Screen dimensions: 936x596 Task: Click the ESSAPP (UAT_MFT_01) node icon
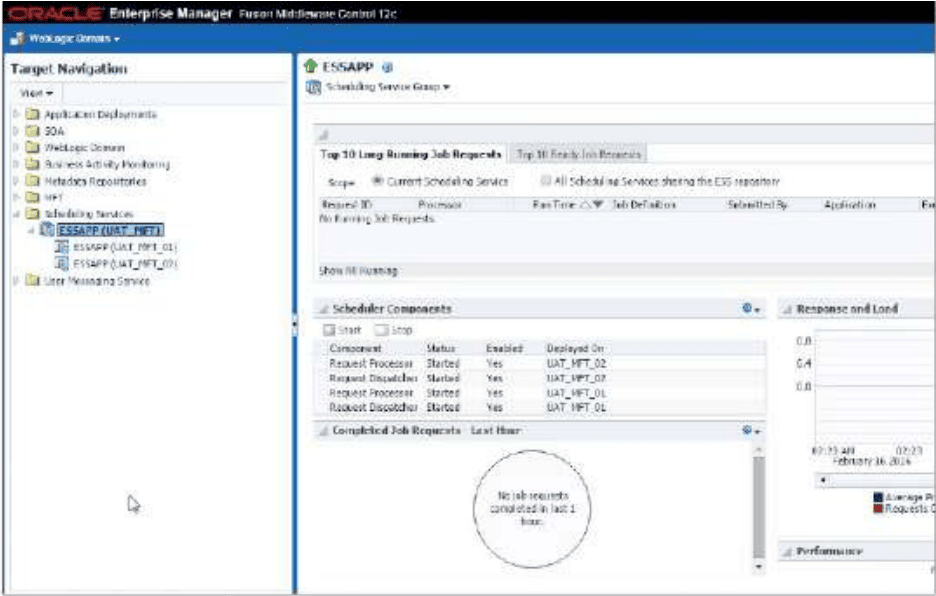point(61,247)
